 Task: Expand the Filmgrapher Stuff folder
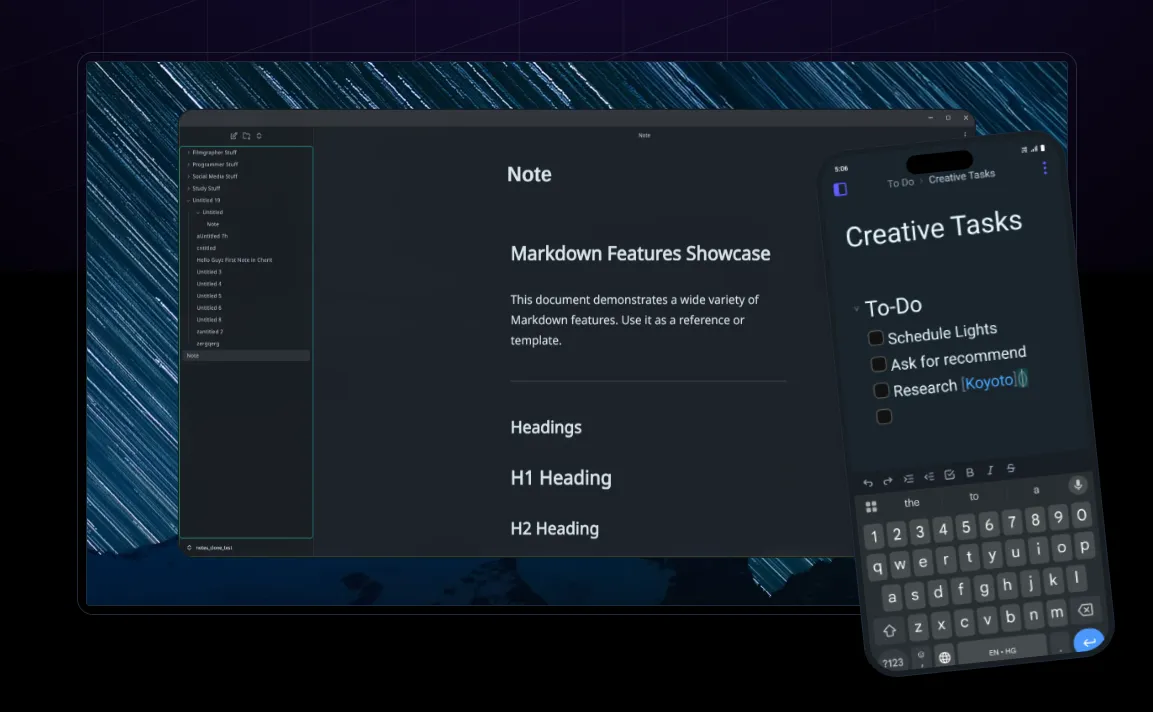click(x=187, y=152)
